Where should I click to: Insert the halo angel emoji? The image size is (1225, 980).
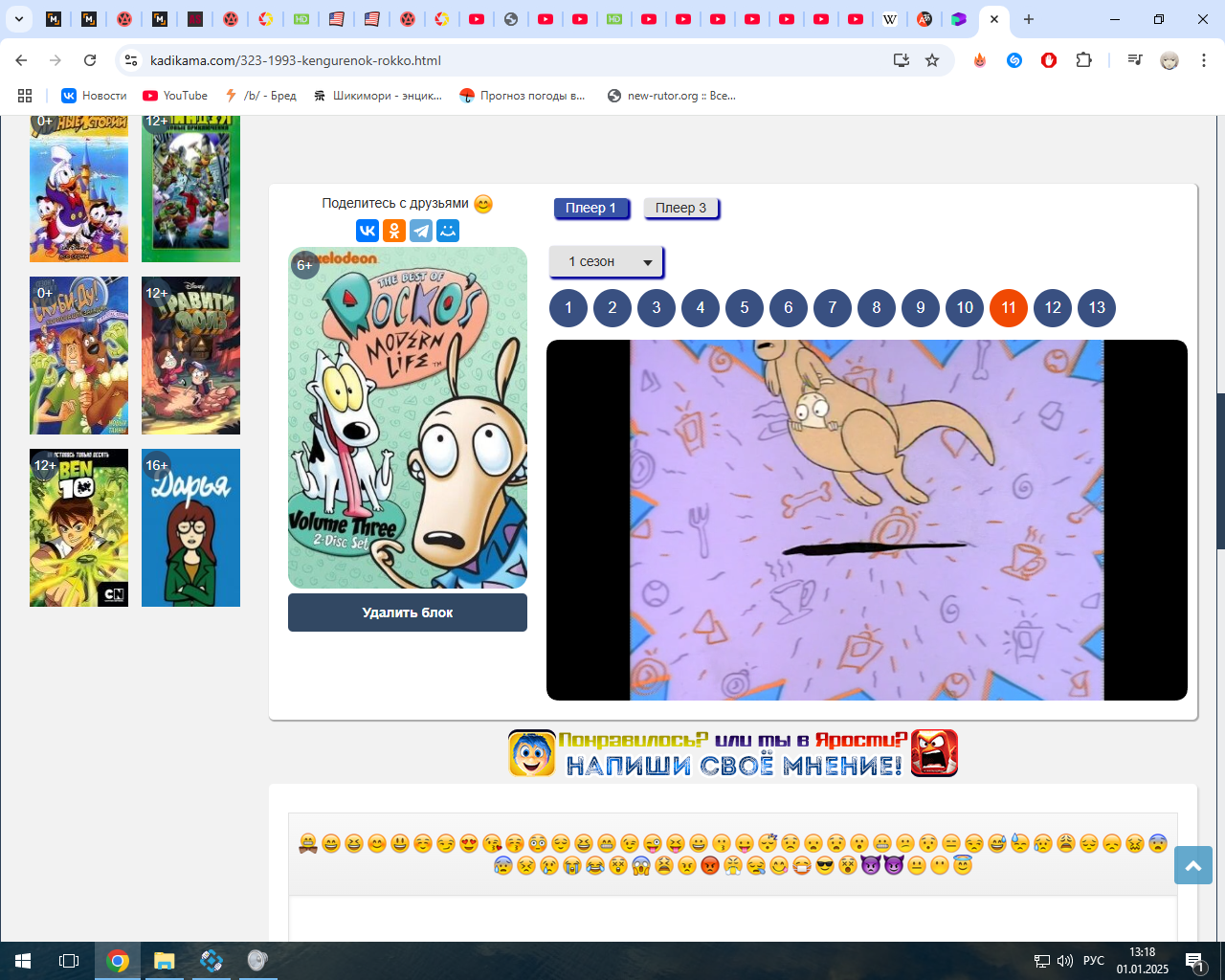(963, 866)
